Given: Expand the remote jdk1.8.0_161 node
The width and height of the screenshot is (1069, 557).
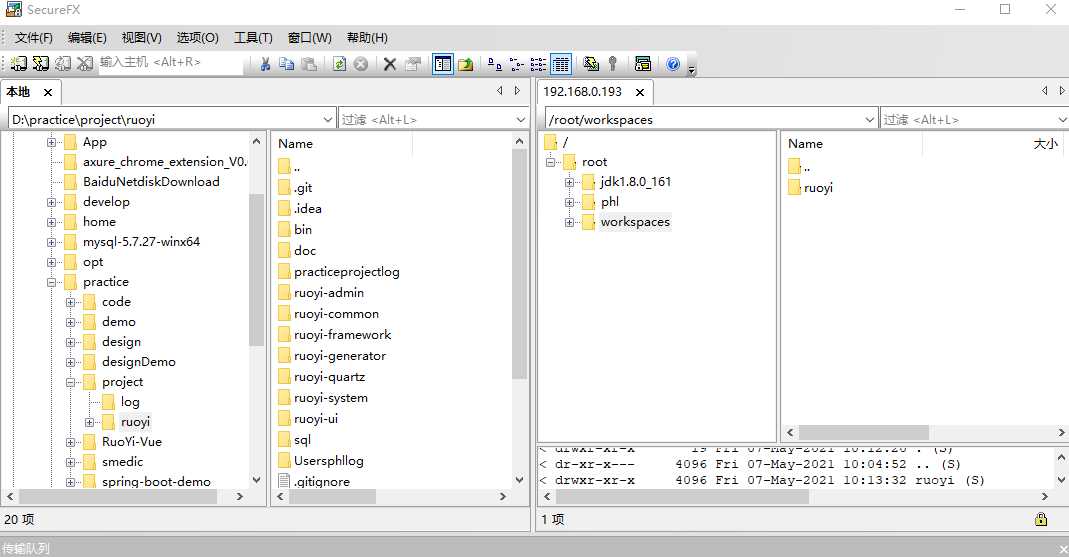Looking at the screenshot, I should (569, 183).
